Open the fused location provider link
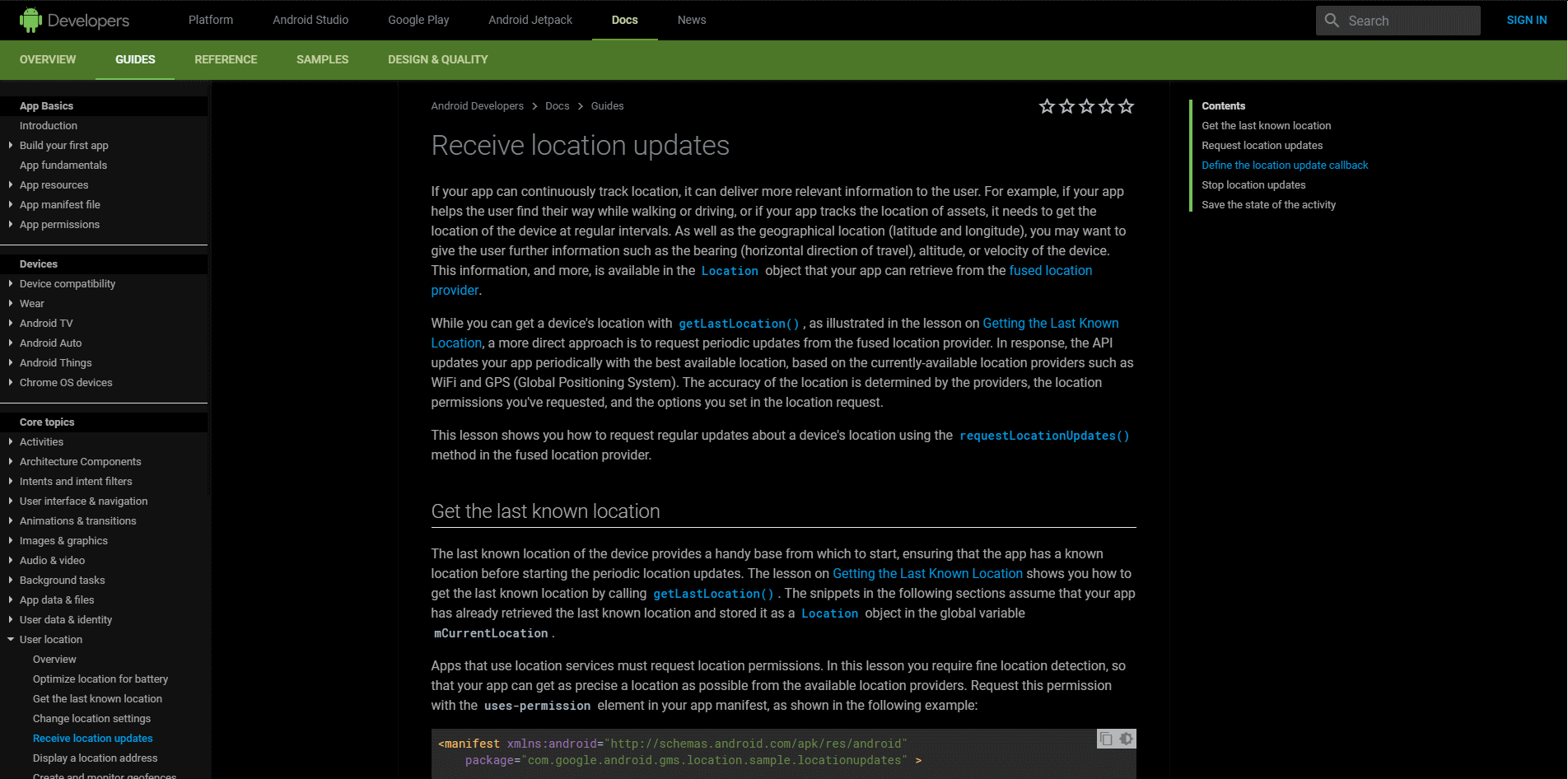The image size is (1568, 779). tap(1051, 270)
